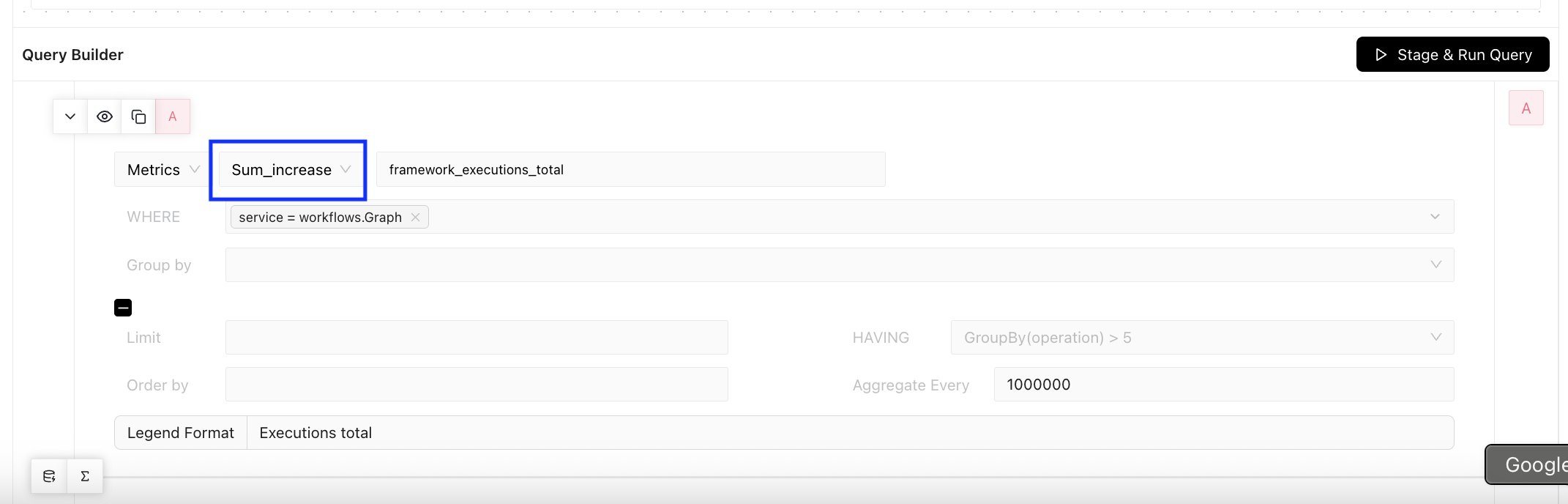This screenshot has width=1568, height=504.
Task: Click Aggregate Every label
Action: click(911, 385)
